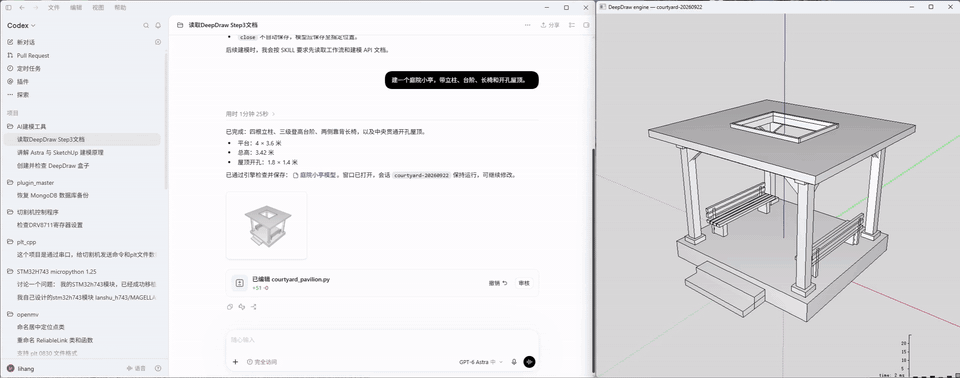960x378 pixels.
Task: Open the 视图 menu
Action: pos(98,7)
